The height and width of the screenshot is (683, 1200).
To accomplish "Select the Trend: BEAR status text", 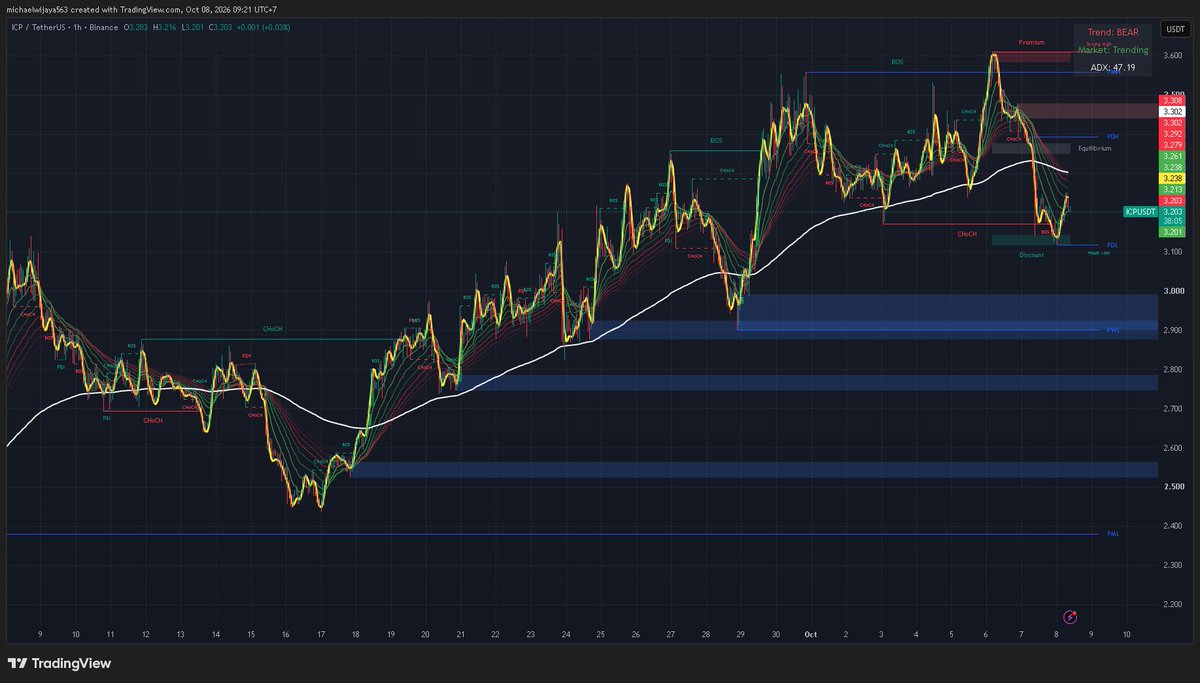I will point(1112,32).
